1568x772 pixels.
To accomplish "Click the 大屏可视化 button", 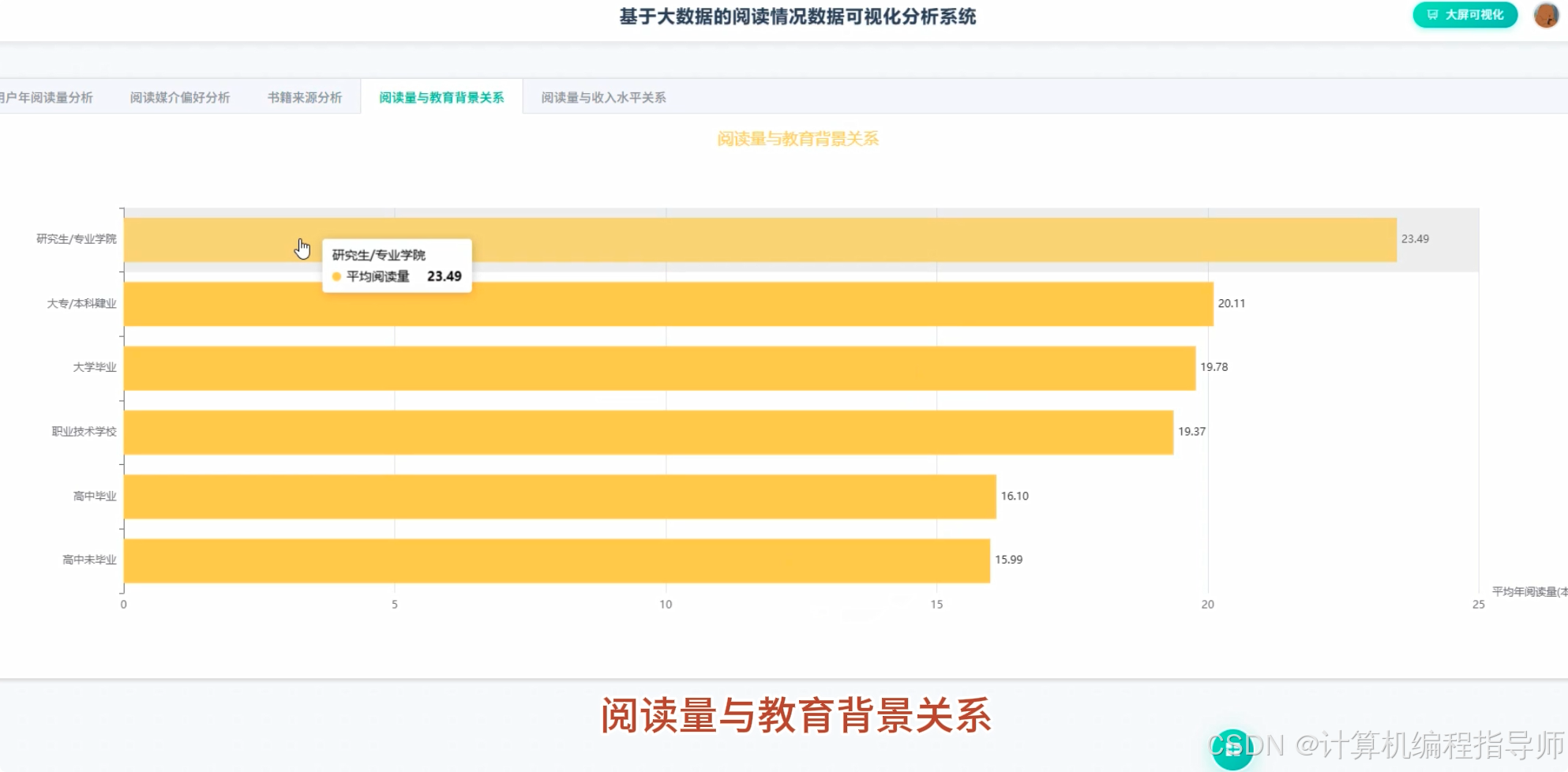I will 1465,14.
